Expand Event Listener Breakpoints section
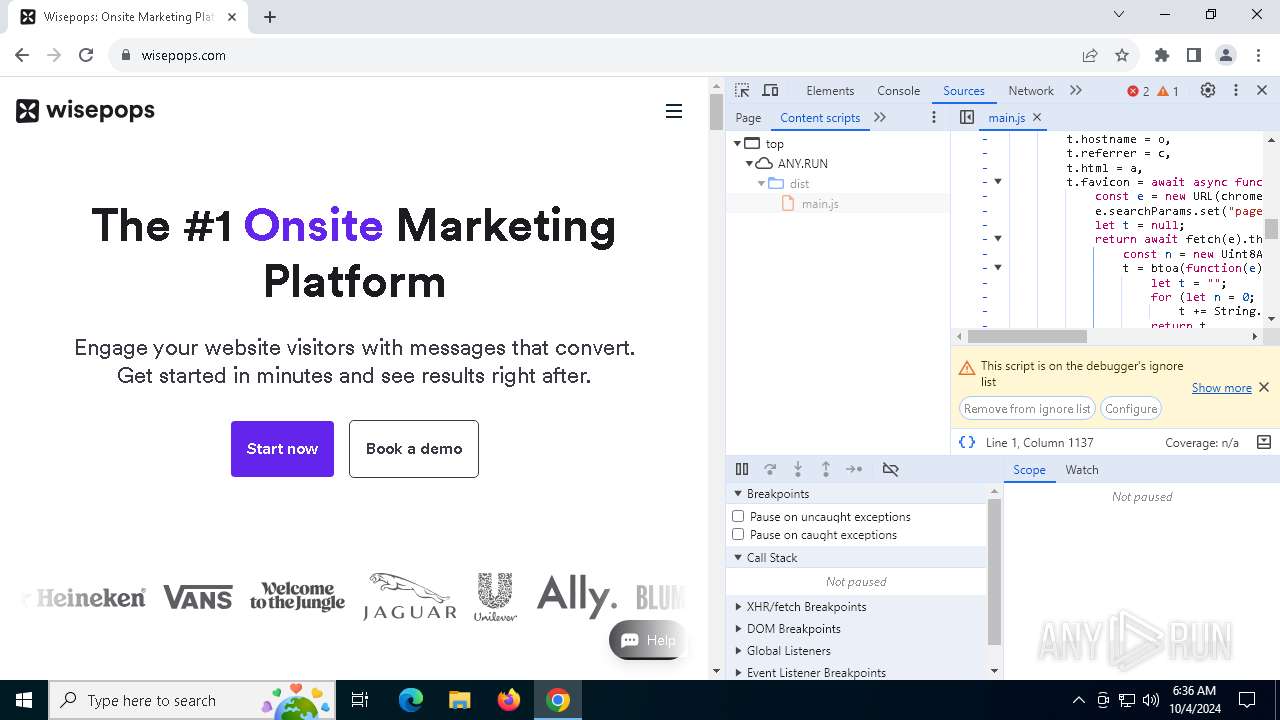The height and width of the screenshot is (720, 1280). [x=738, y=672]
